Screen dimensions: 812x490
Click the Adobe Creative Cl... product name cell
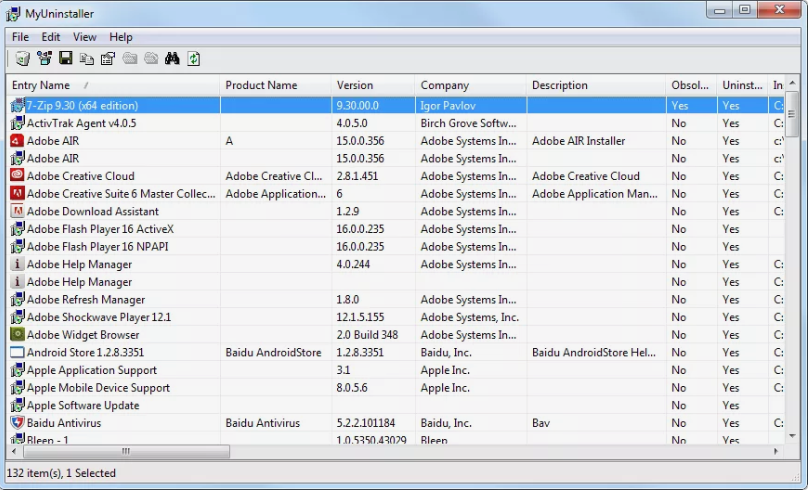click(x=273, y=176)
